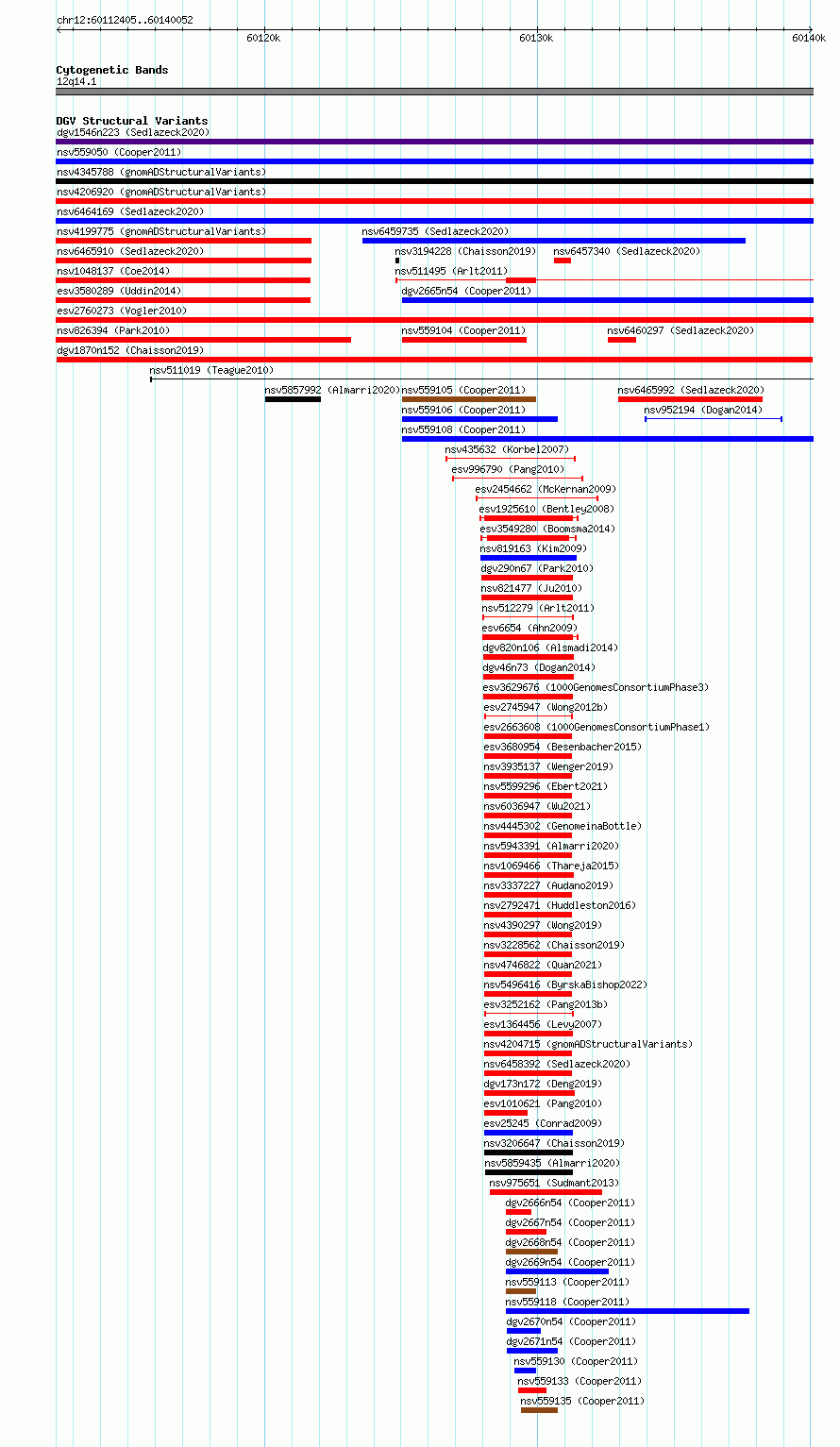The height and width of the screenshot is (1447, 840).
Task: Open esv2454662 (McKernan2009) variant label
Action: pyautogui.click(x=546, y=489)
